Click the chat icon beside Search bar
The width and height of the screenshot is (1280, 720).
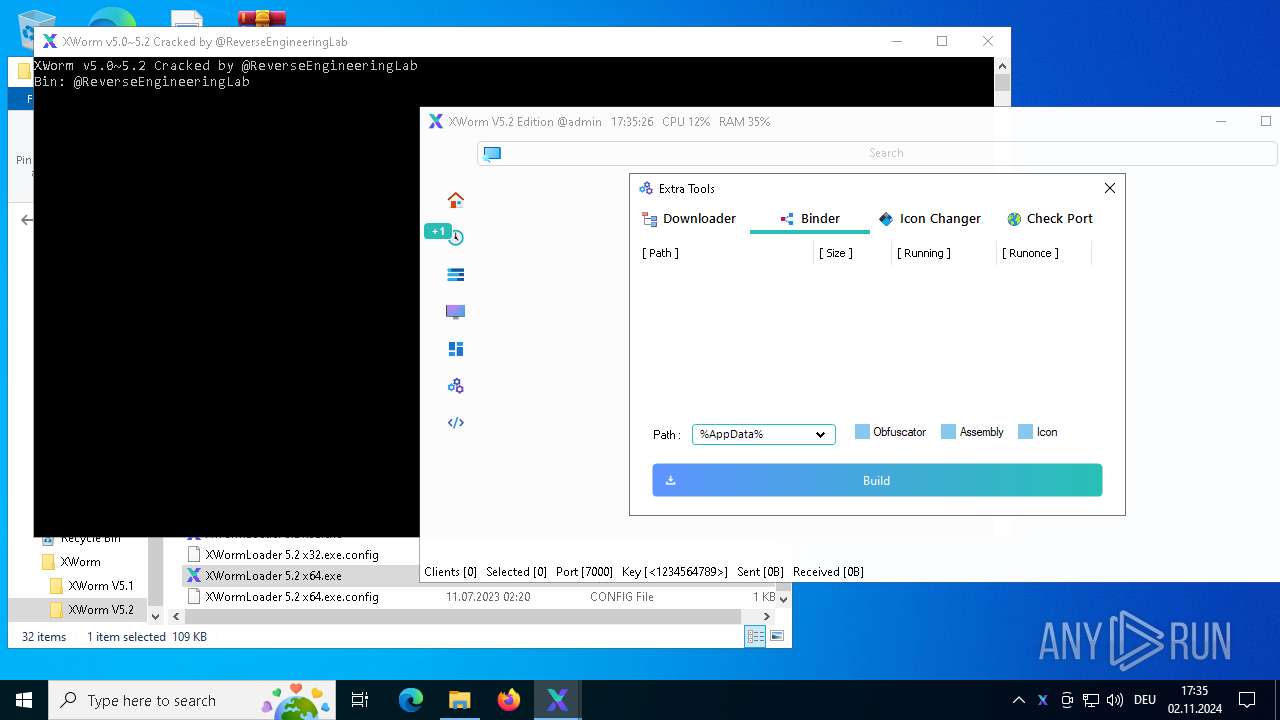491,153
